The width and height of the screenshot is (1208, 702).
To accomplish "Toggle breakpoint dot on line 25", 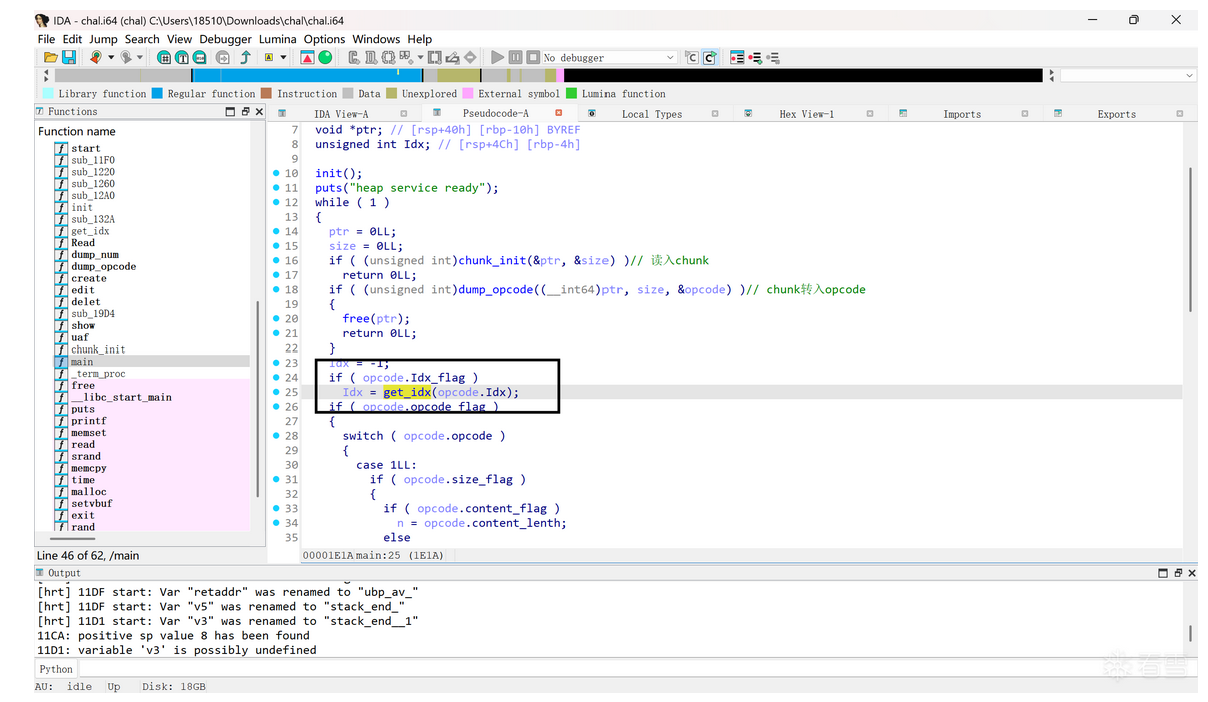I will (276, 393).
